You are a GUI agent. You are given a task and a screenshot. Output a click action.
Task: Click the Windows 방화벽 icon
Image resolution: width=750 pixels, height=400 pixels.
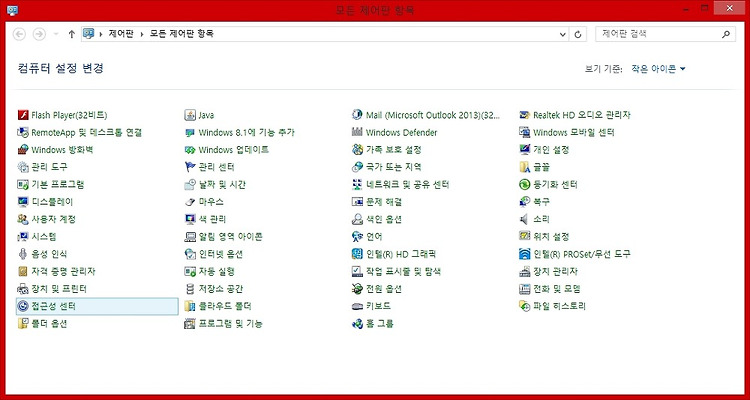coord(23,150)
